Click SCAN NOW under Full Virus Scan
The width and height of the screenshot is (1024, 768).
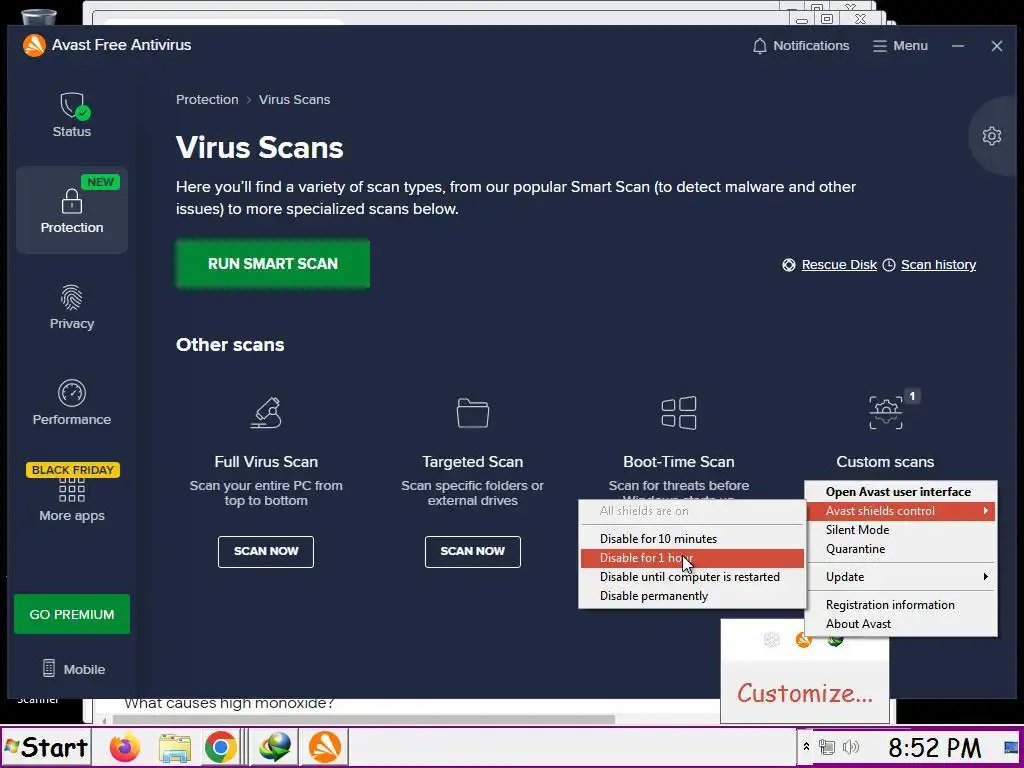tap(266, 551)
